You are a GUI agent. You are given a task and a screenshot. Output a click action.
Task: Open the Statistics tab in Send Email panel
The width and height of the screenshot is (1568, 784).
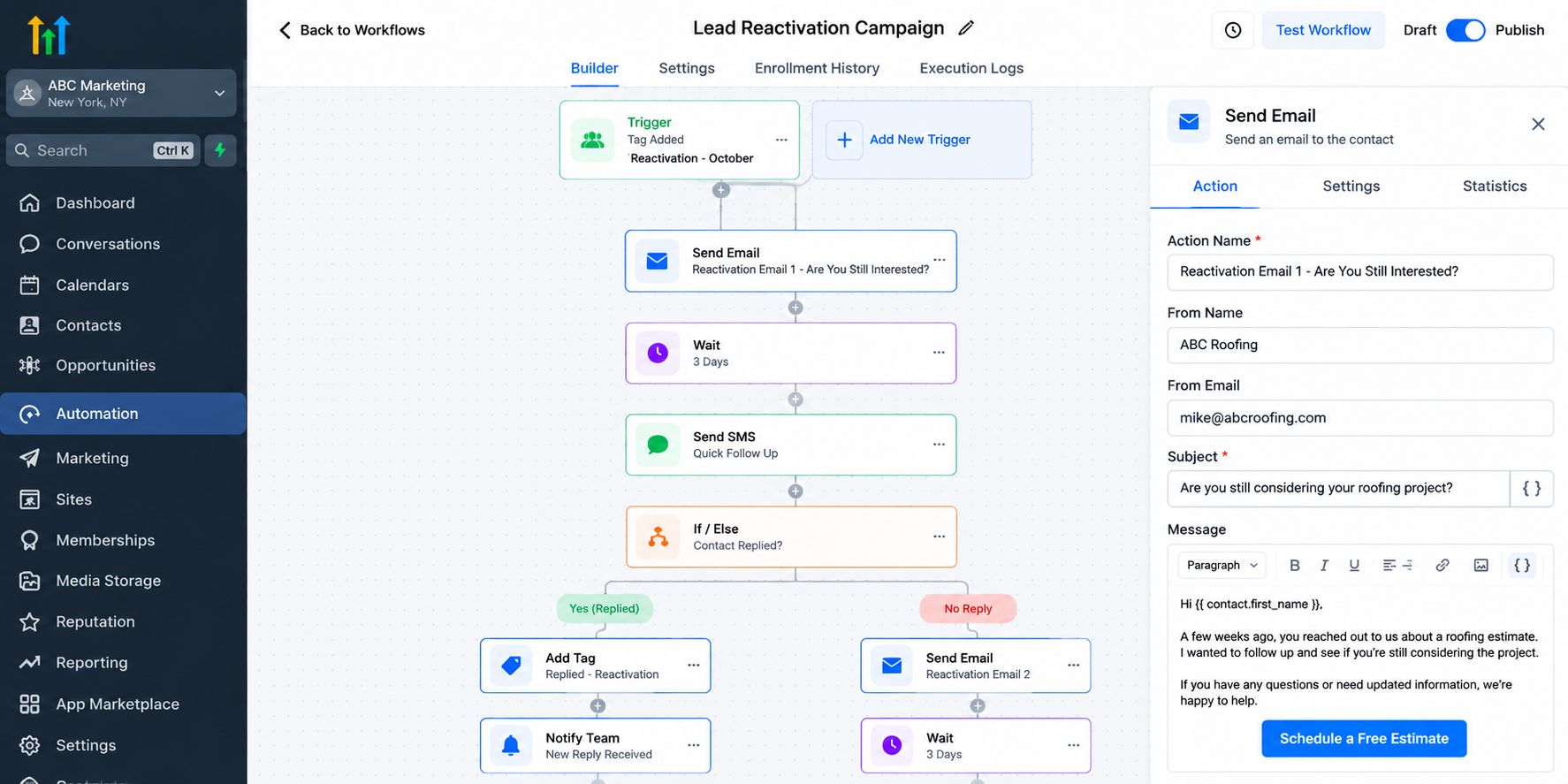click(x=1495, y=186)
